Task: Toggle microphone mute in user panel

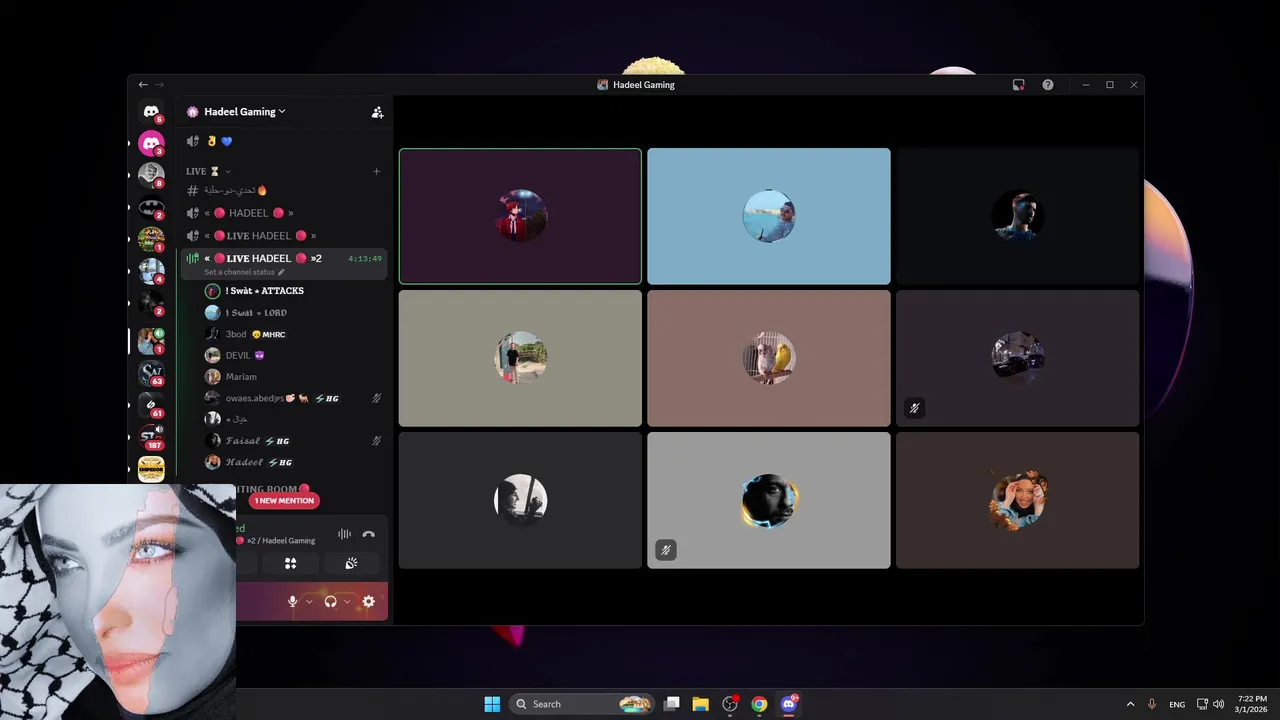Action: coord(293,601)
